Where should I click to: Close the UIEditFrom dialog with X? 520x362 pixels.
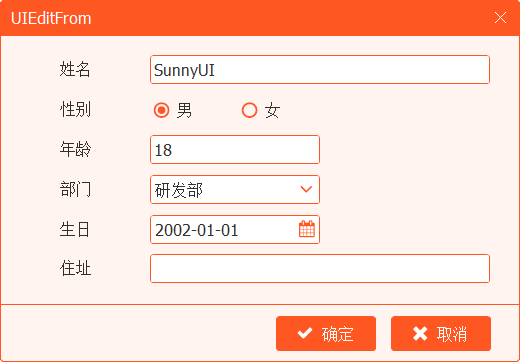click(500, 18)
